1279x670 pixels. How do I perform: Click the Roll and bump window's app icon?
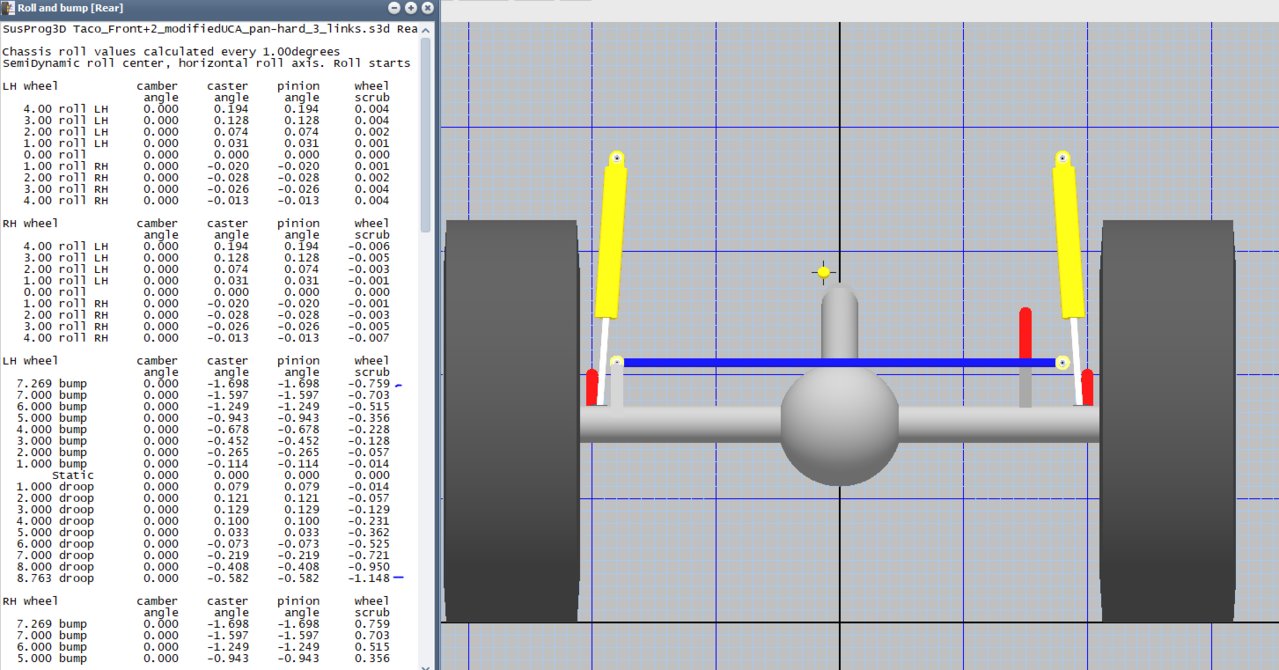pyautogui.click(x=8, y=8)
